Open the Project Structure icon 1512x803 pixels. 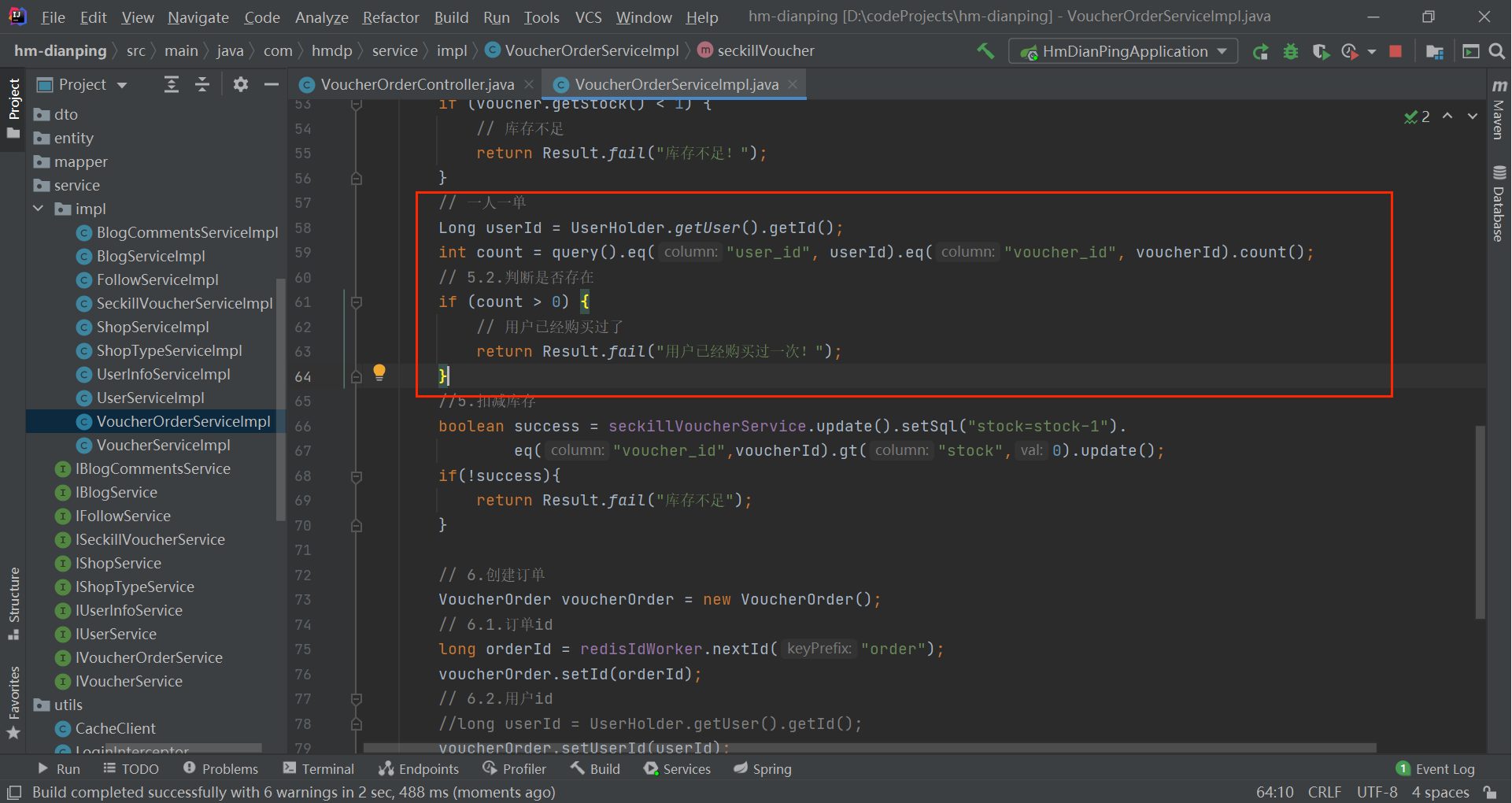[x=1435, y=51]
